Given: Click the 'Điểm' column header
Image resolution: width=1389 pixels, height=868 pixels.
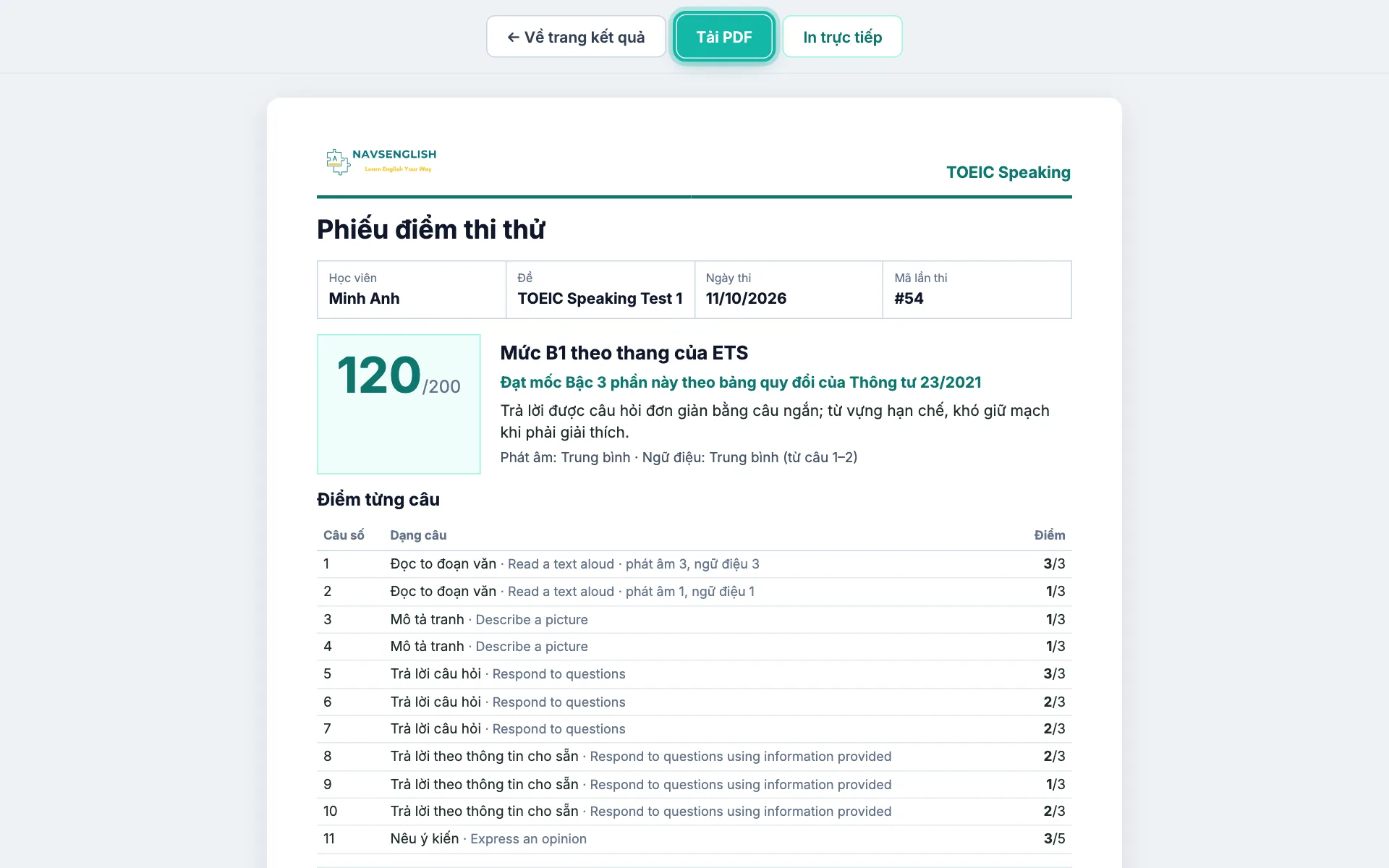Looking at the screenshot, I should [x=1050, y=535].
